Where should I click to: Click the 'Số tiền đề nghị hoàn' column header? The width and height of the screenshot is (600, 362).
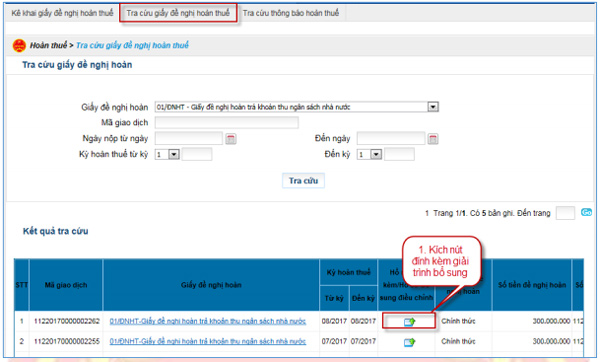click(532, 285)
